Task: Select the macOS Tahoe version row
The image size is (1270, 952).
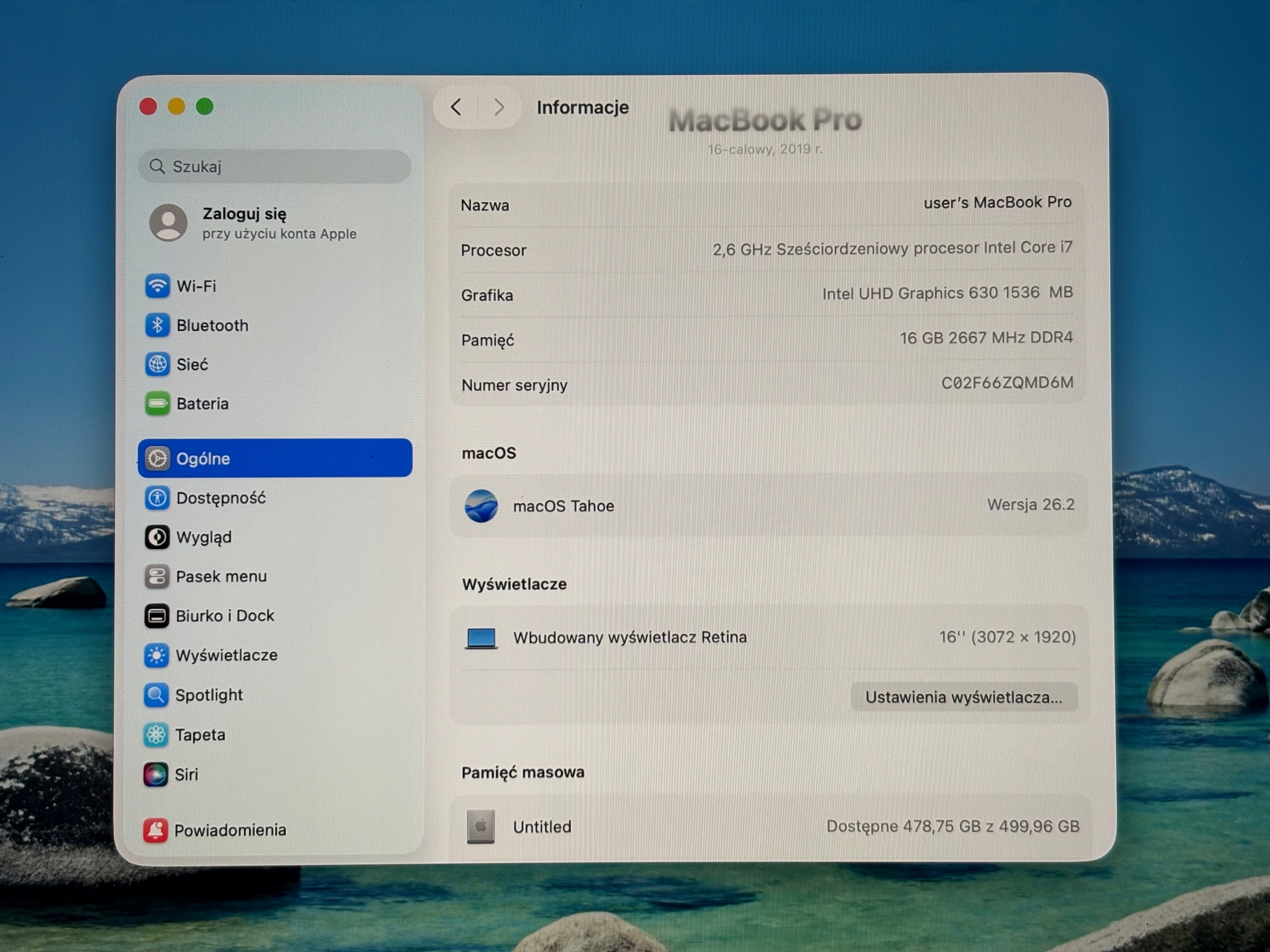Action: click(x=768, y=506)
